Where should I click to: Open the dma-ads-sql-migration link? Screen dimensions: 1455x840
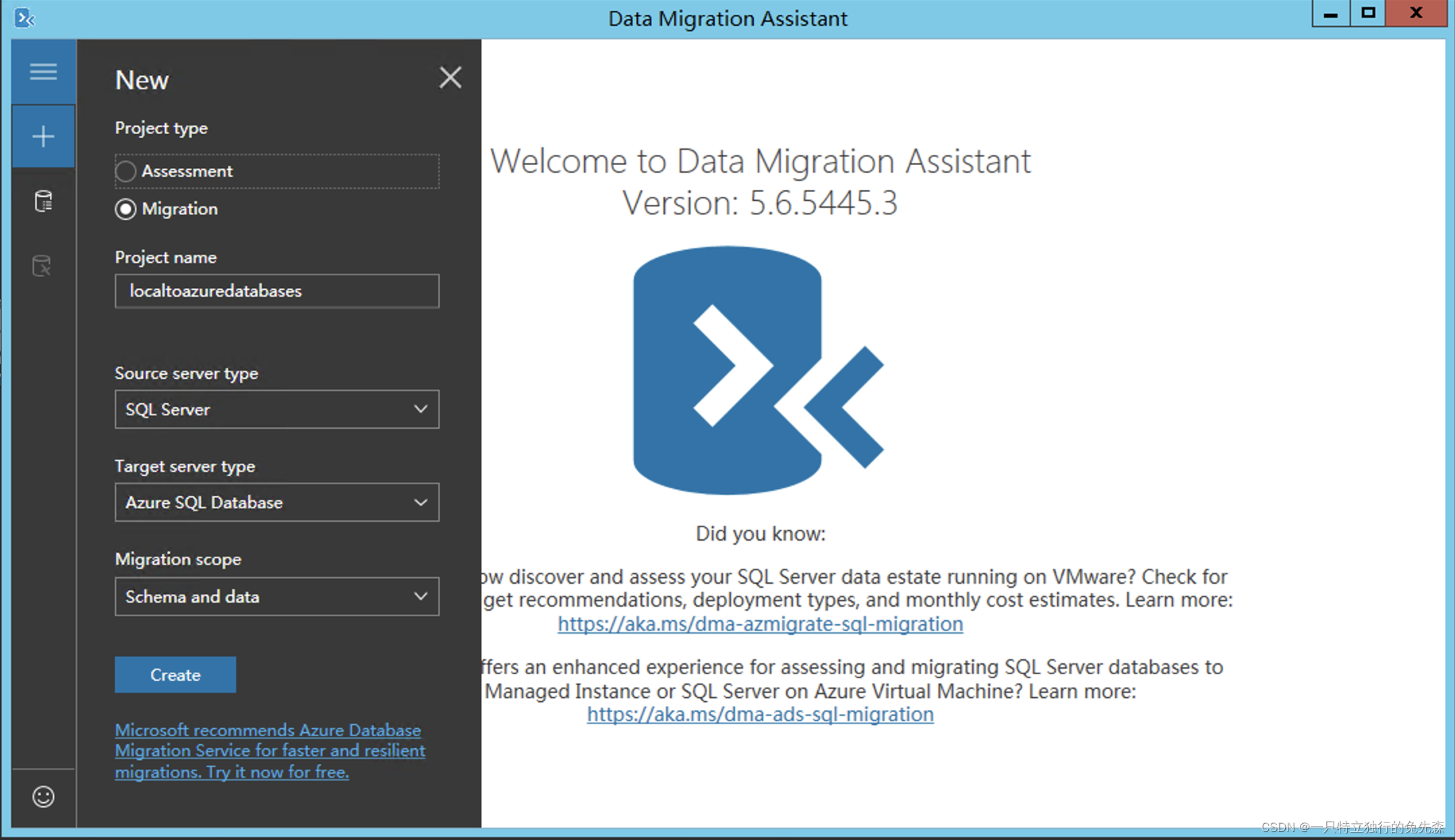(x=761, y=715)
